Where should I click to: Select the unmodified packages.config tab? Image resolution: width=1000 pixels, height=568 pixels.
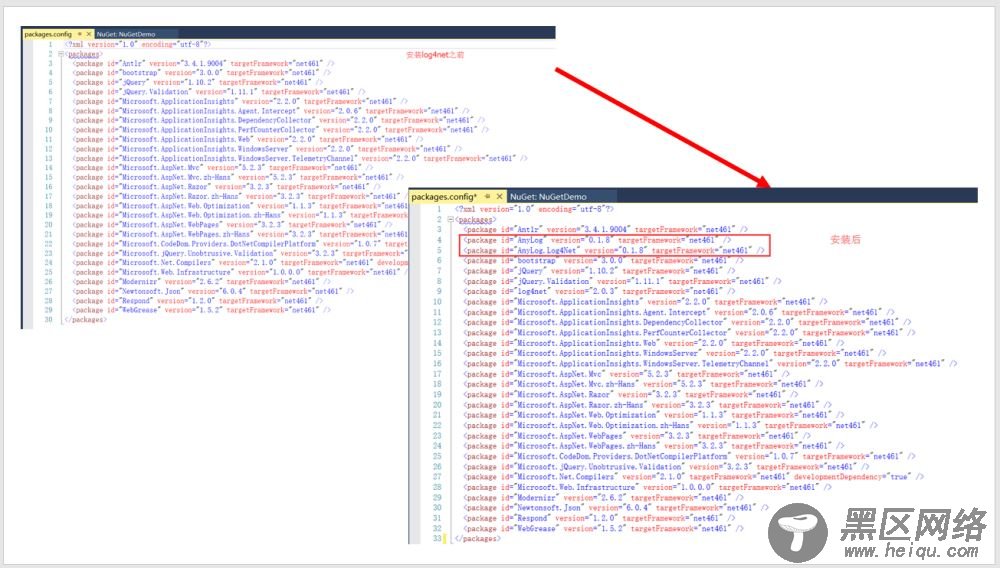coord(48,34)
